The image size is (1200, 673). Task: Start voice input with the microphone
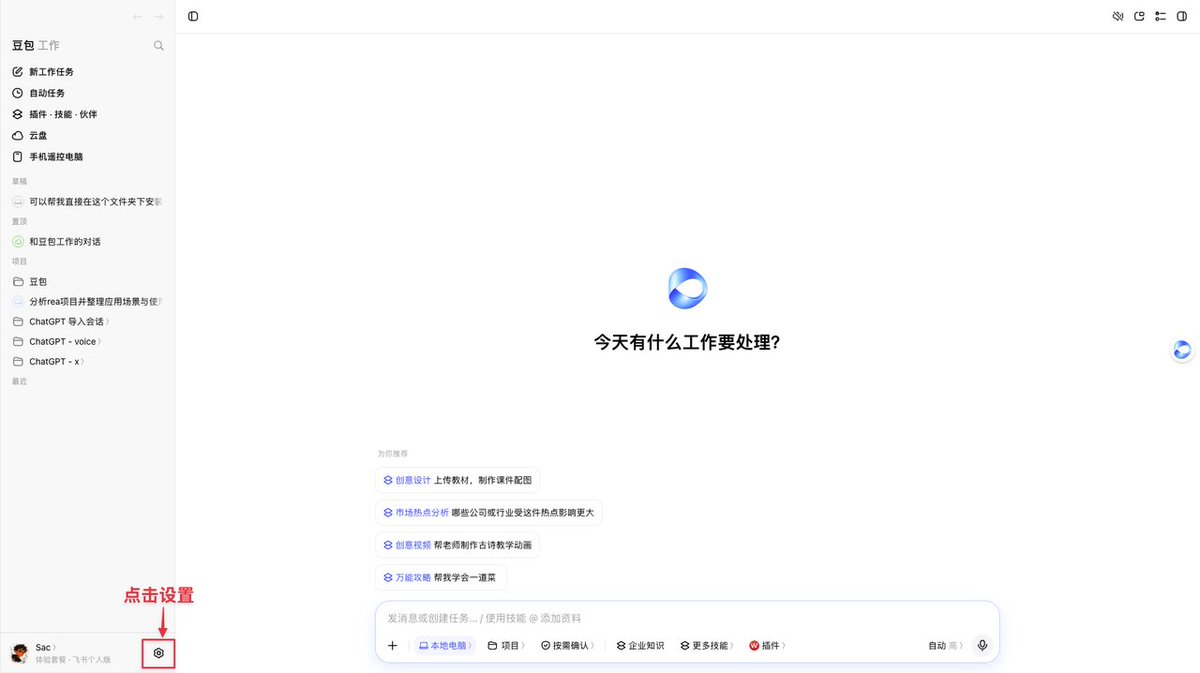point(982,645)
